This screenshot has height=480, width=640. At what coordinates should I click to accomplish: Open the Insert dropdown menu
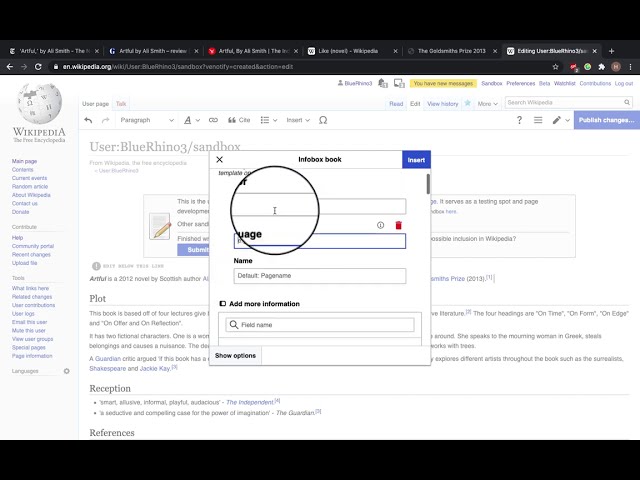point(298,120)
